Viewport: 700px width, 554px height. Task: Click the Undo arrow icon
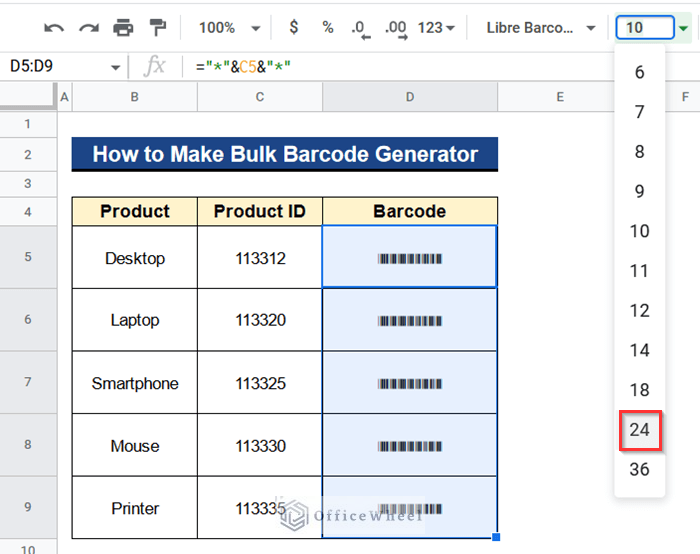click(x=54, y=28)
